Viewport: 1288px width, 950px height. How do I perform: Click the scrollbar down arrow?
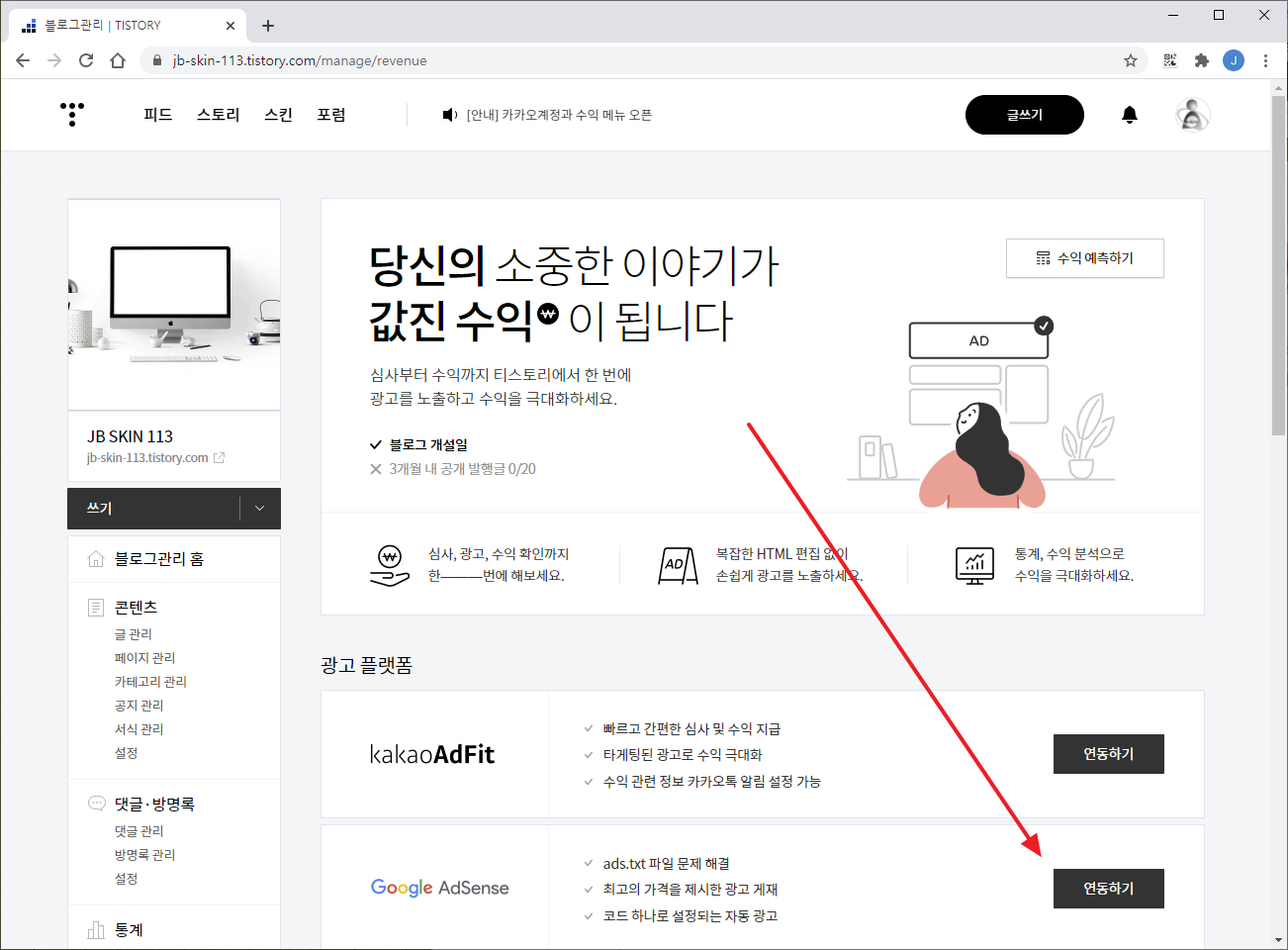1278,940
